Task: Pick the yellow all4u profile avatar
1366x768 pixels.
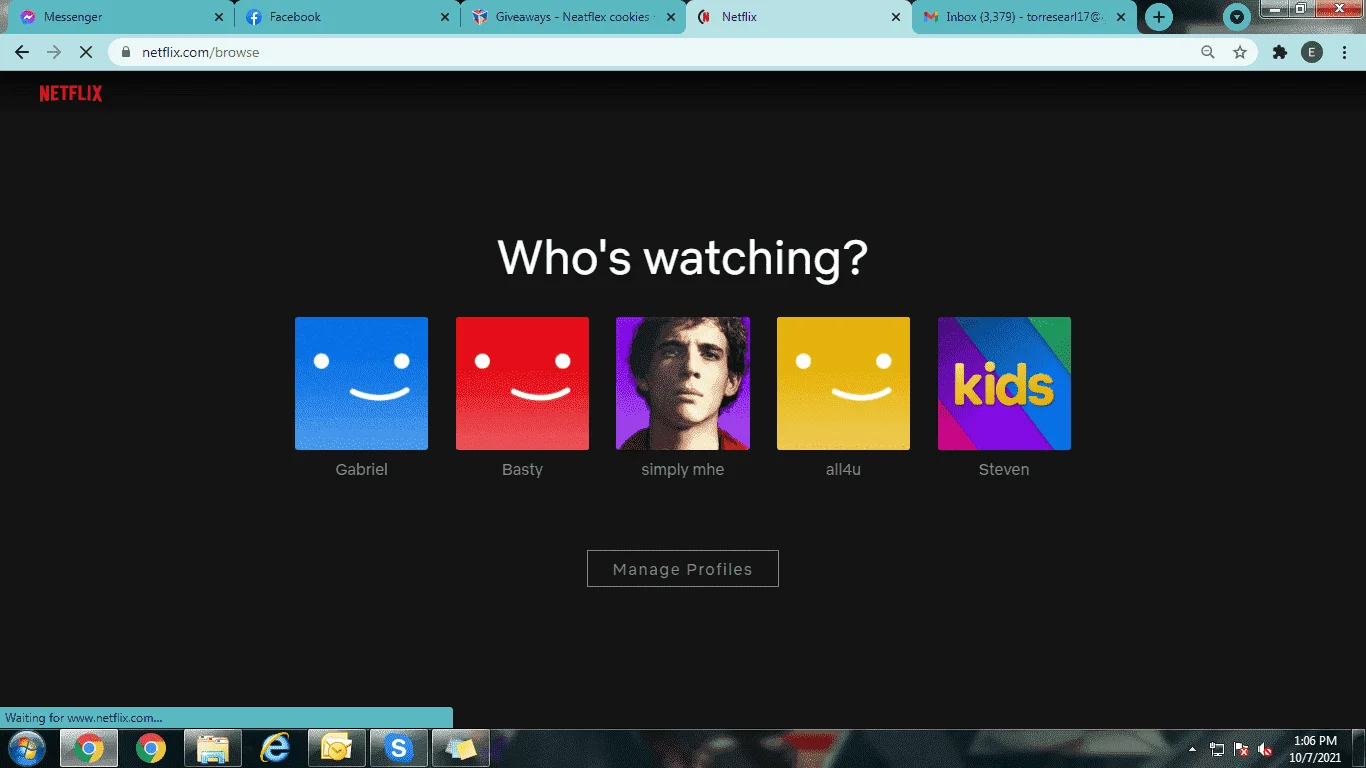Action: pyautogui.click(x=843, y=383)
